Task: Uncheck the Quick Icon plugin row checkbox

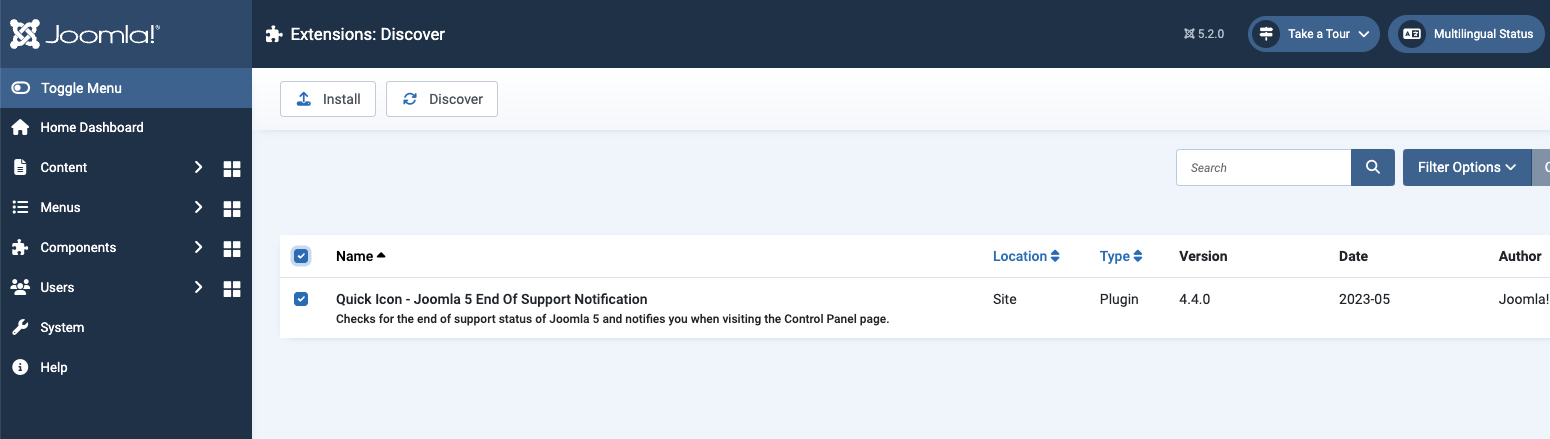Action: click(x=301, y=299)
